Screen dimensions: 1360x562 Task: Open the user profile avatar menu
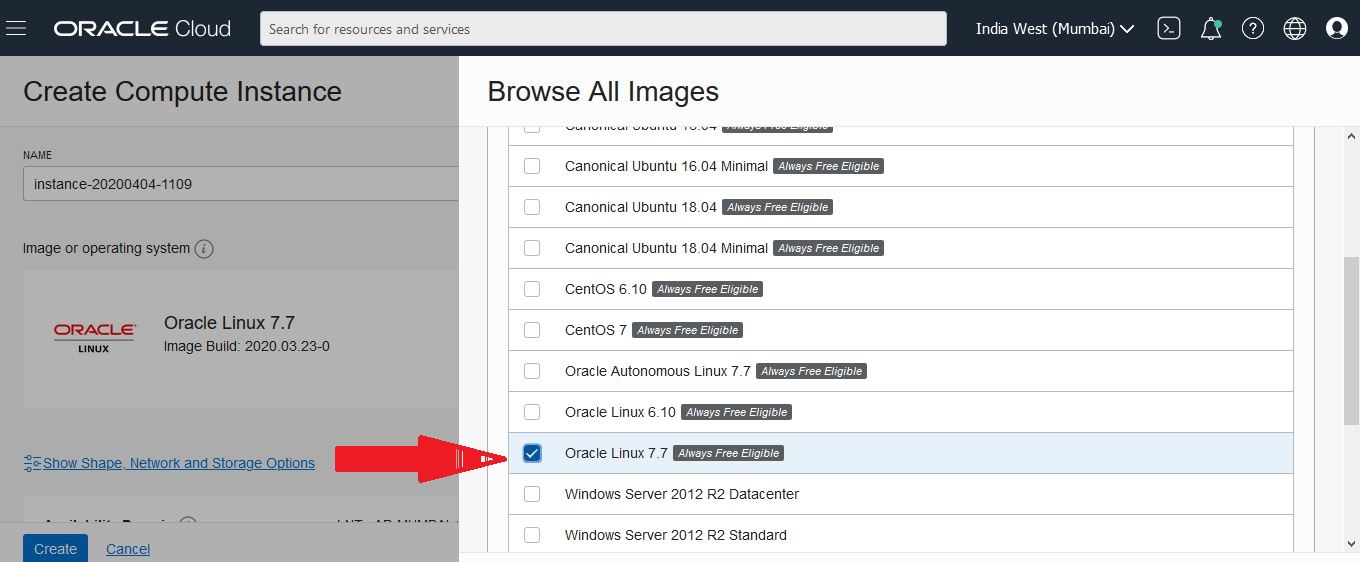pos(1337,29)
